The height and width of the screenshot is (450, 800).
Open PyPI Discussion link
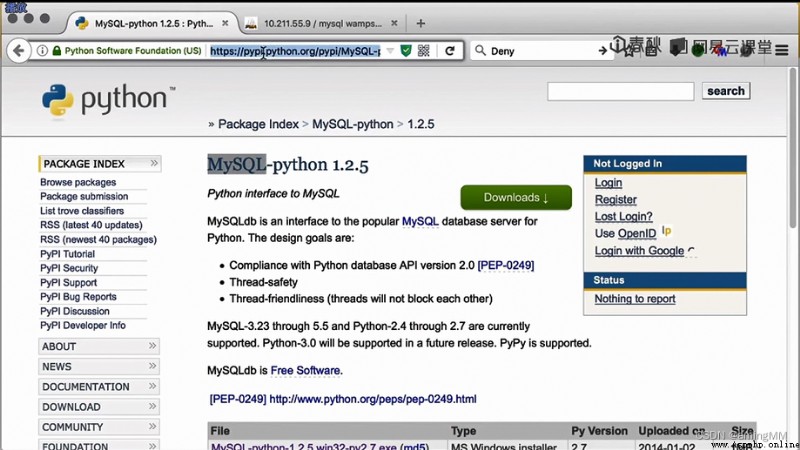[74, 311]
